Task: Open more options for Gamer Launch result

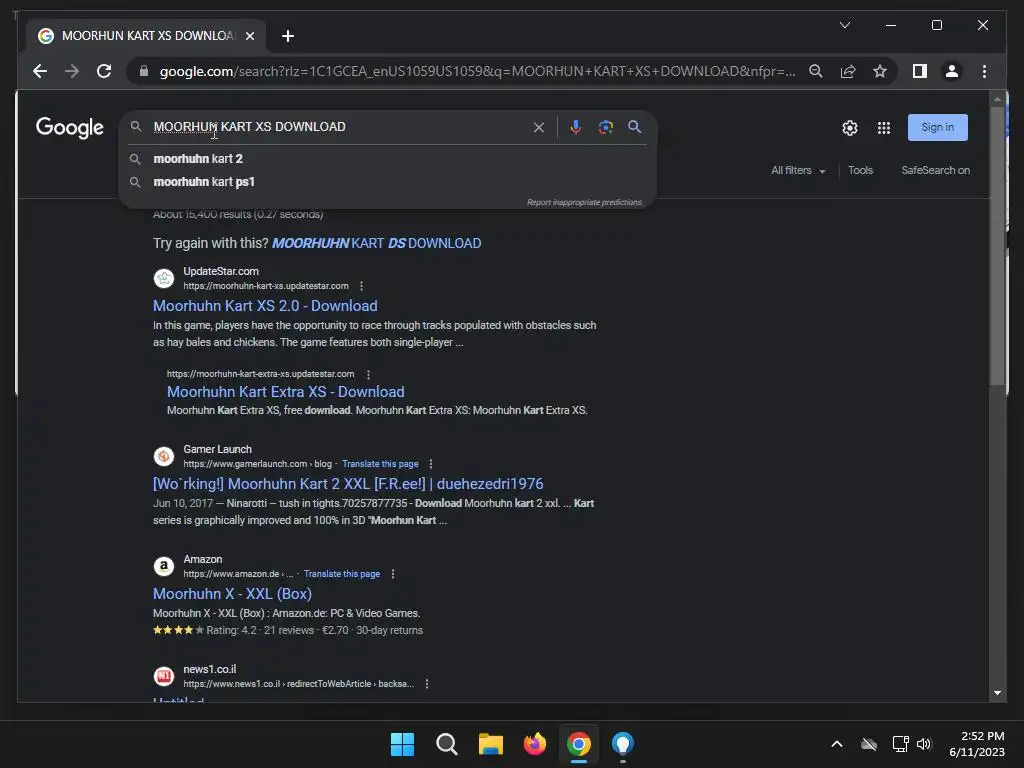Action: pyautogui.click(x=430, y=464)
